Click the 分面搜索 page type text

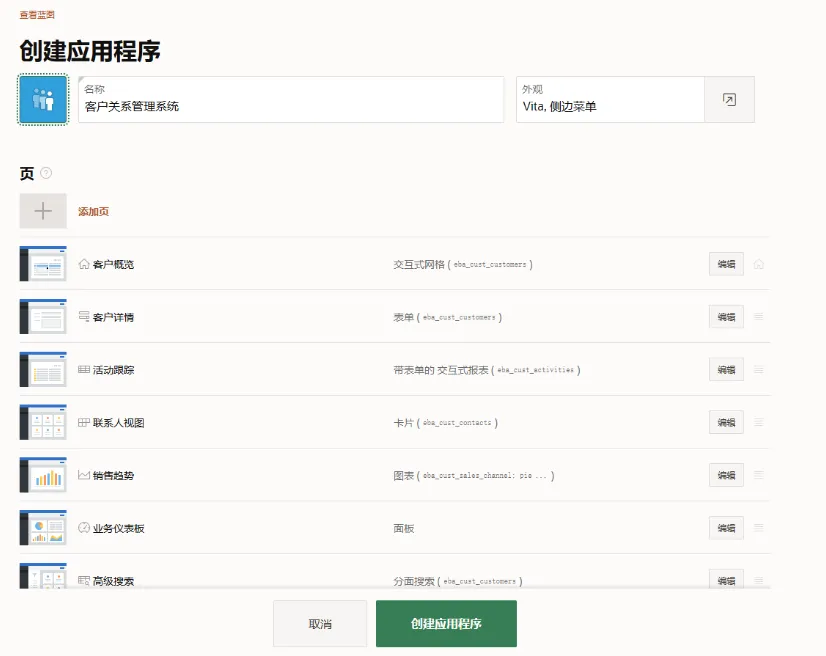click(414, 581)
